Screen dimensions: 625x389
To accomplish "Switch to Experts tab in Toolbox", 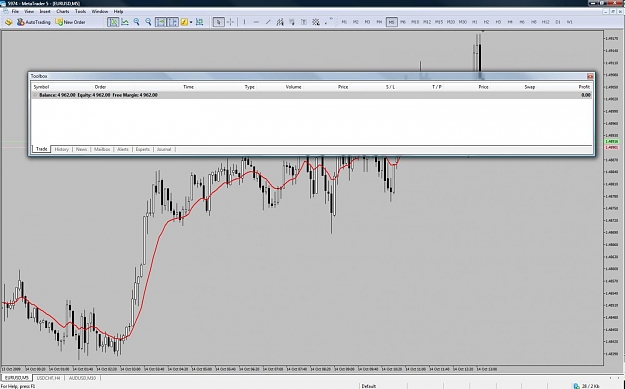I will coord(143,149).
